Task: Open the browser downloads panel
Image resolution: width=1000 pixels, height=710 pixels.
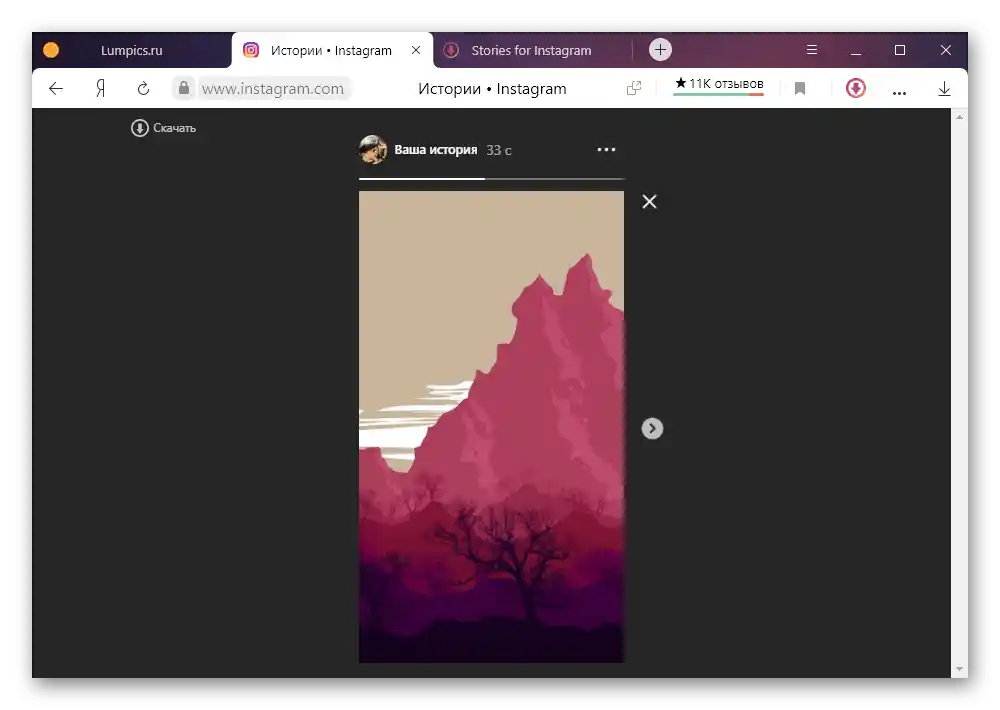Action: (x=945, y=88)
